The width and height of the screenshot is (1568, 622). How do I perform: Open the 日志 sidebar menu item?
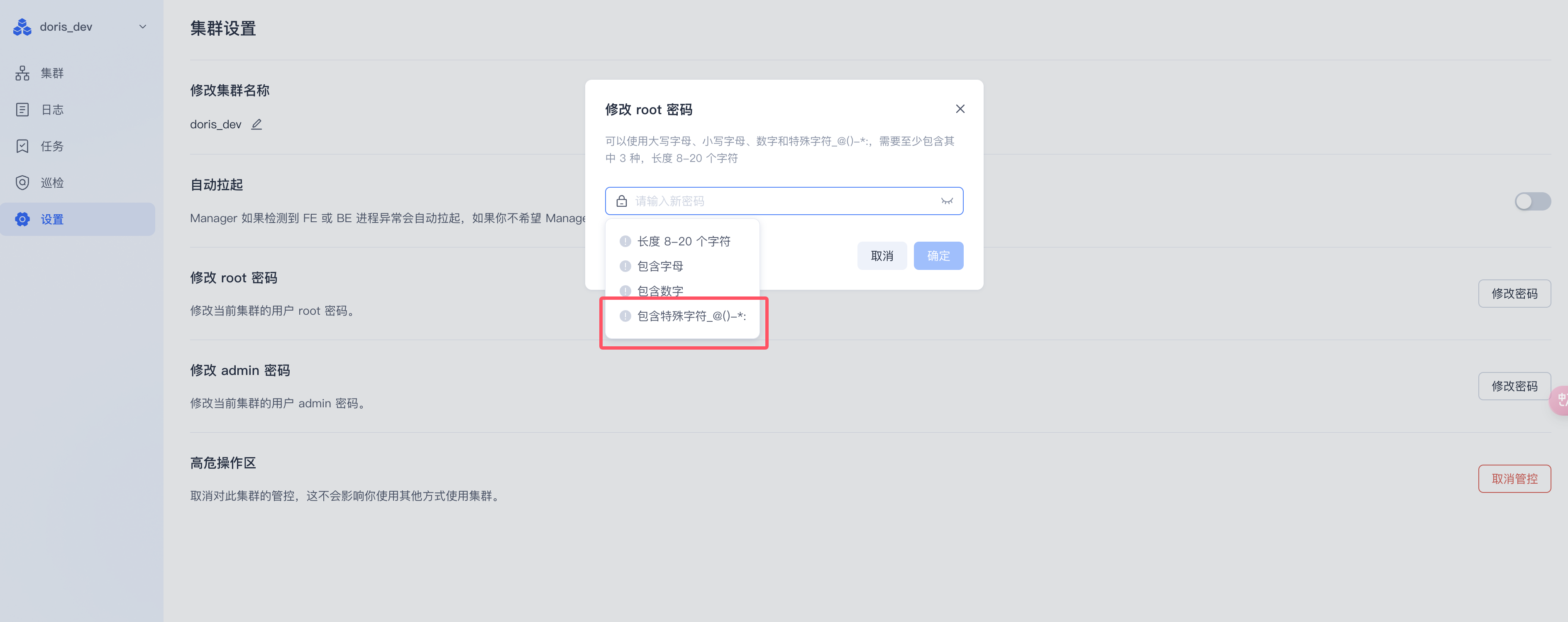point(77,110)
